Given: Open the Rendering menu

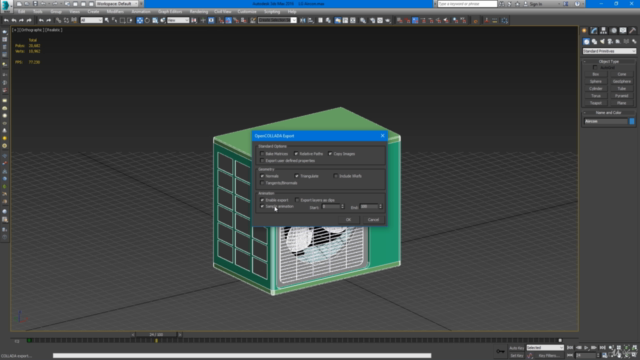Looking at the screenshot, I should [199, 12].
